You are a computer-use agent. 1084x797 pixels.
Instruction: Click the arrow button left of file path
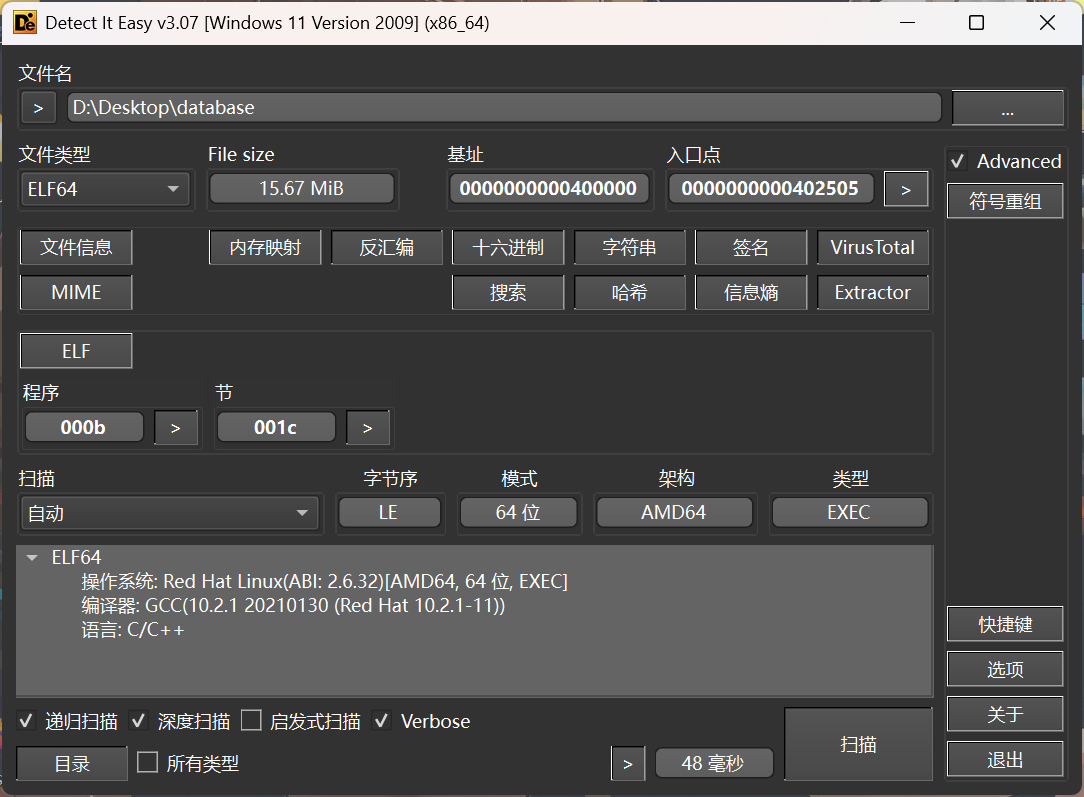click(38, 108)
